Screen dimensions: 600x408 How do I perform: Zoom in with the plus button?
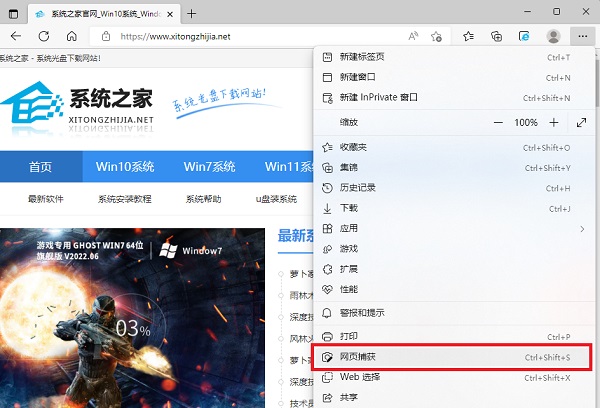[554, 122]
